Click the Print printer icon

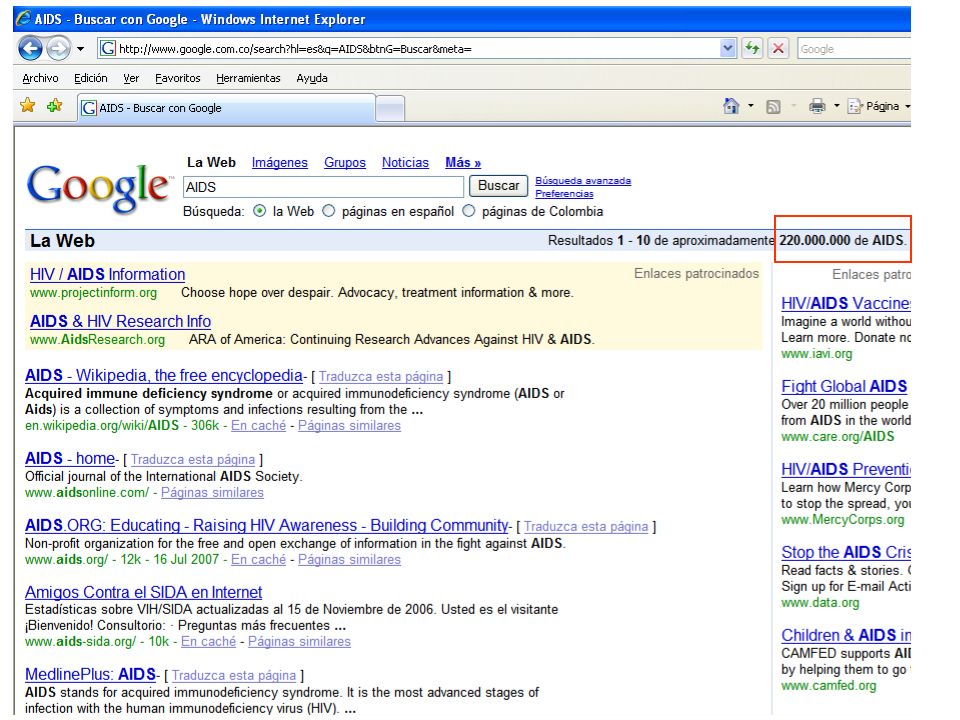[817, 107]
